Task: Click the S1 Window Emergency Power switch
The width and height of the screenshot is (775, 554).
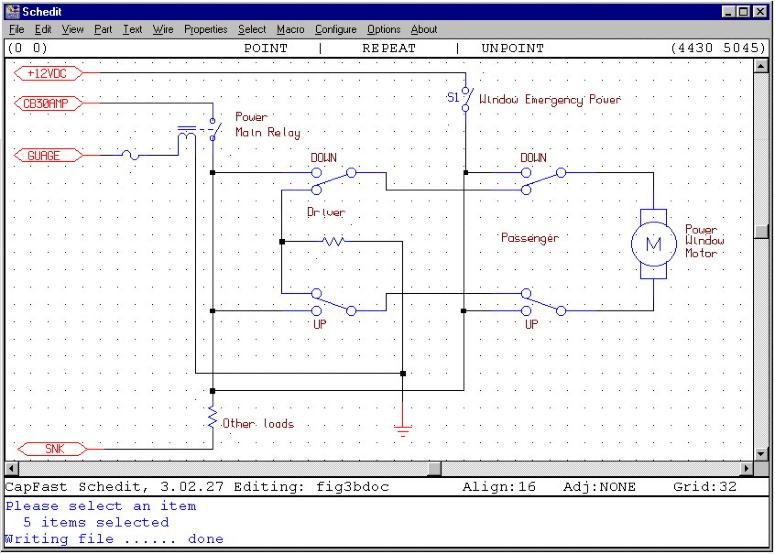Action: point(465,99)
